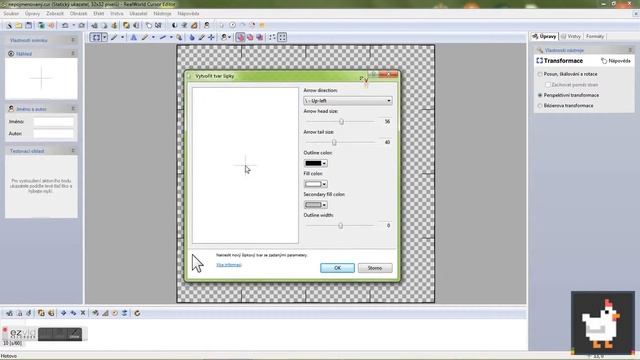Save using the floppy disk toolbar icon
Screen dimensions: 640x360
click(29, 25)
